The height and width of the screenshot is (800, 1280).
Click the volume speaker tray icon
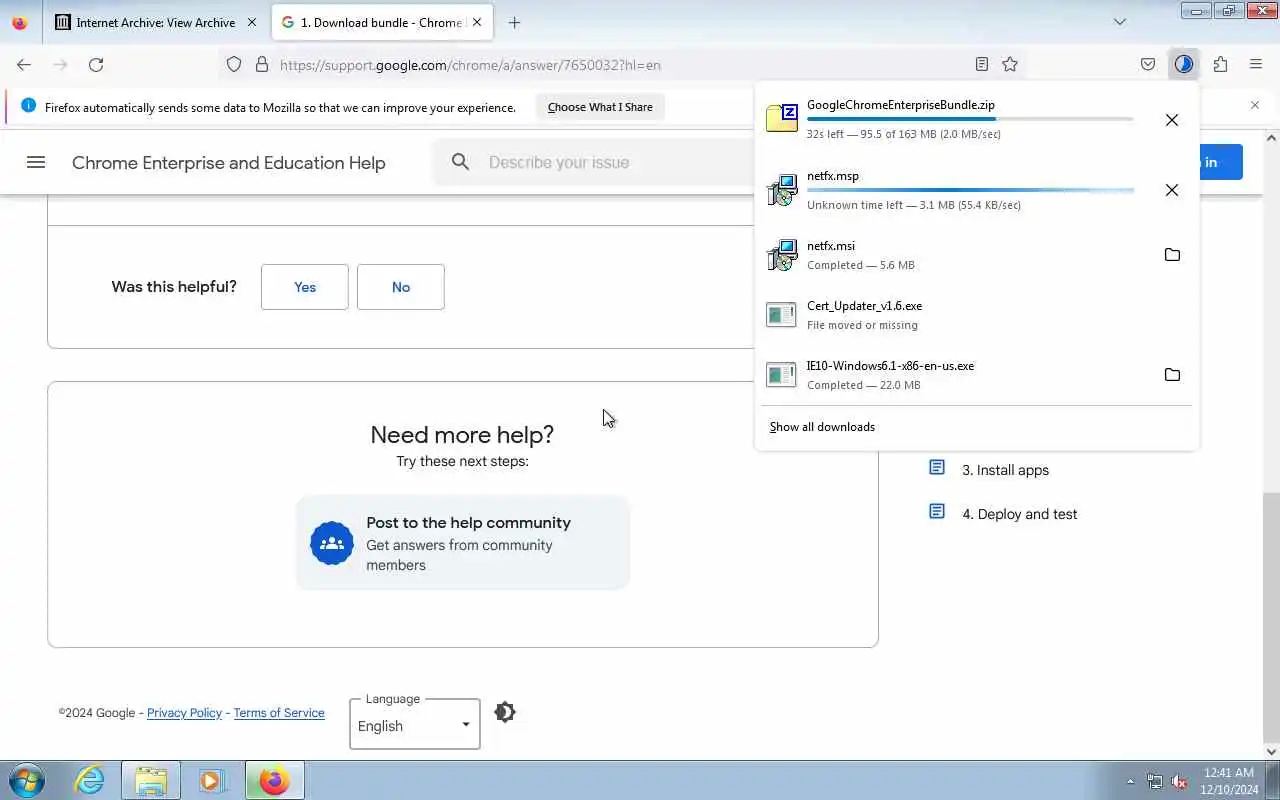[1180, 781]
